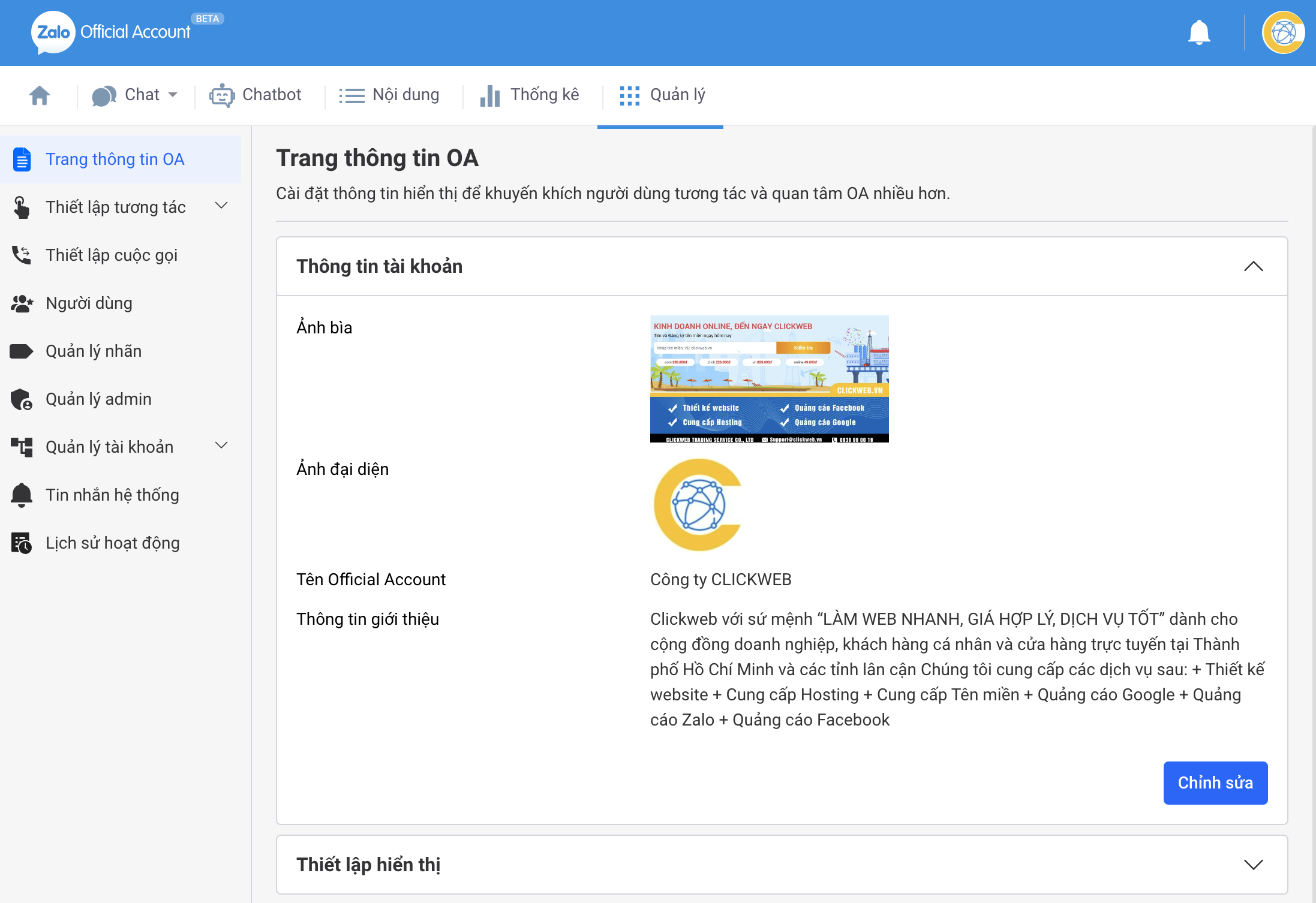
Task: Click the Tên Official Account label
Action: pyautogui.click(x=371, y=579)
